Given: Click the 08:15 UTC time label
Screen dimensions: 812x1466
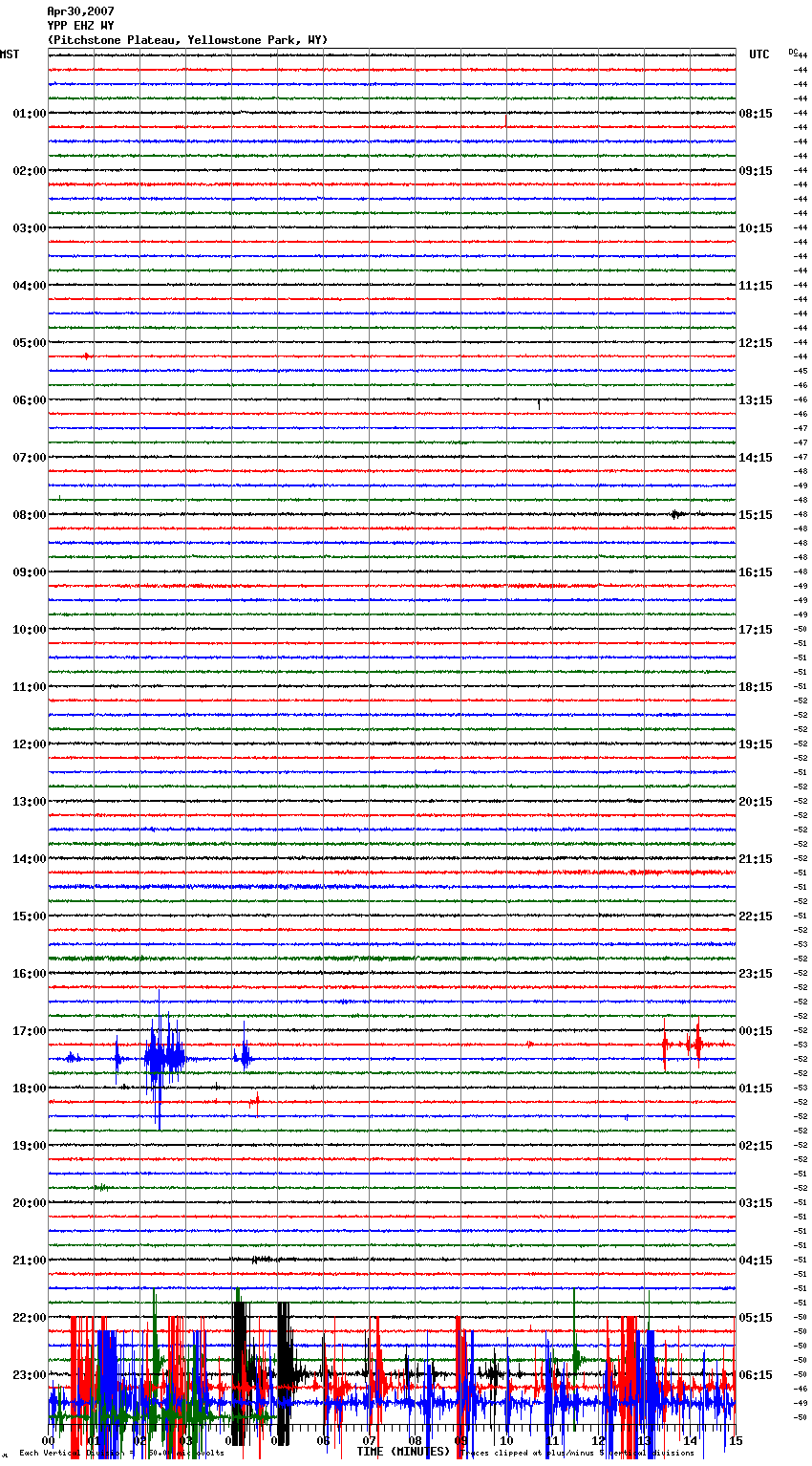Looking at the screenshot, I should coord(756,114).
